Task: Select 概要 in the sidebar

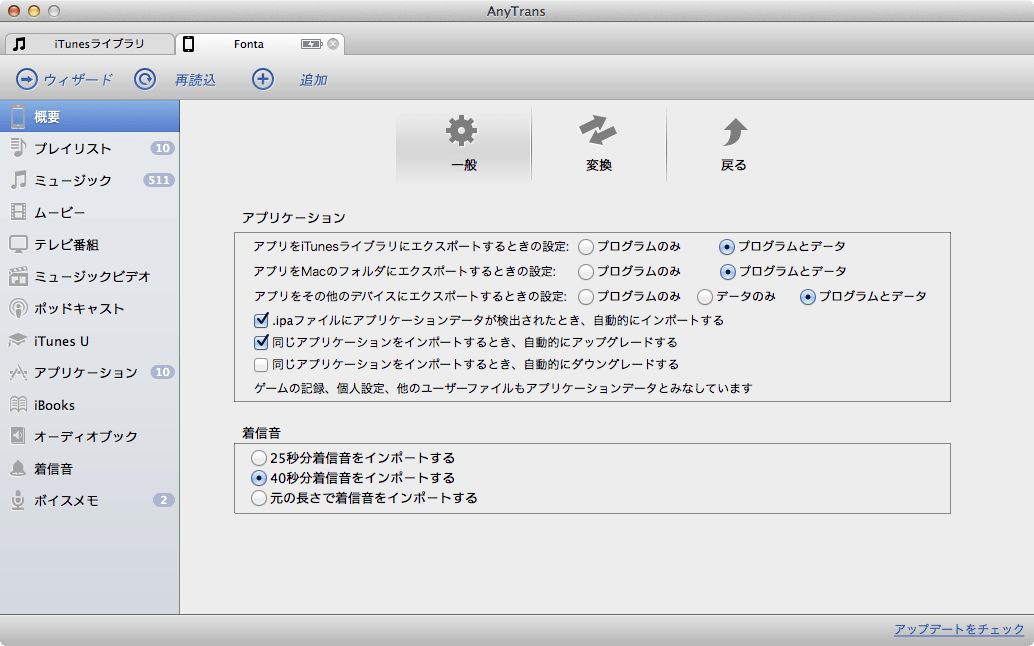Action: pos(90,117)
